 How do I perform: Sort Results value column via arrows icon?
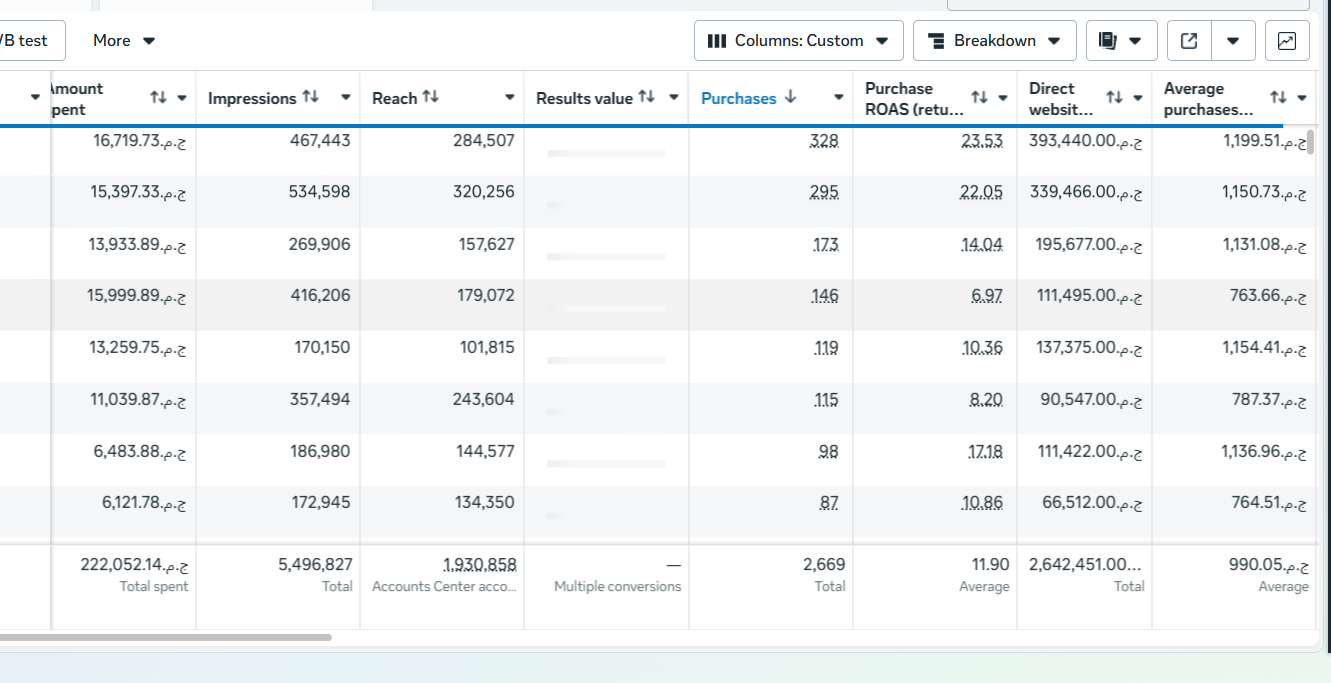tap(647, 97)
